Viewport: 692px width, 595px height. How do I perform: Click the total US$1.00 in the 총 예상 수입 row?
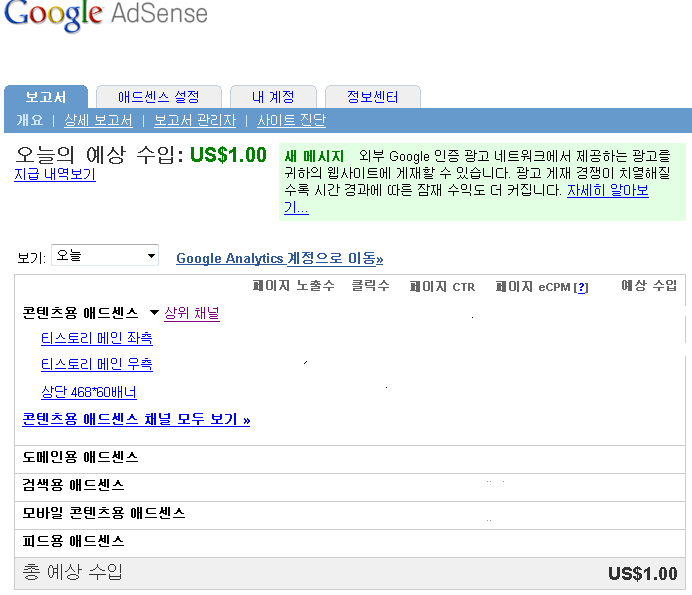[x=643, y=574]
